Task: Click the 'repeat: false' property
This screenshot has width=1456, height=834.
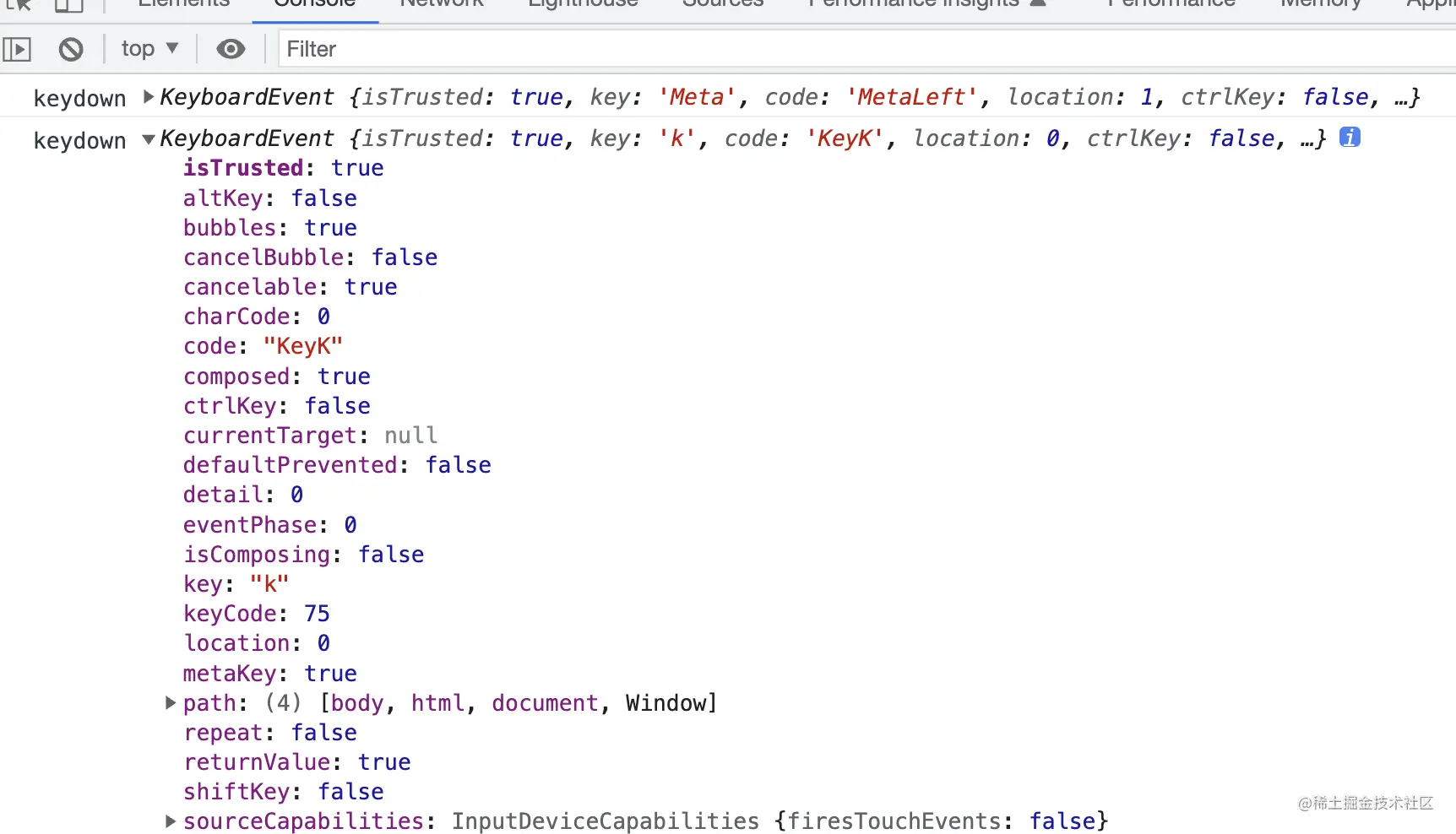Action: tap(270, 733)
